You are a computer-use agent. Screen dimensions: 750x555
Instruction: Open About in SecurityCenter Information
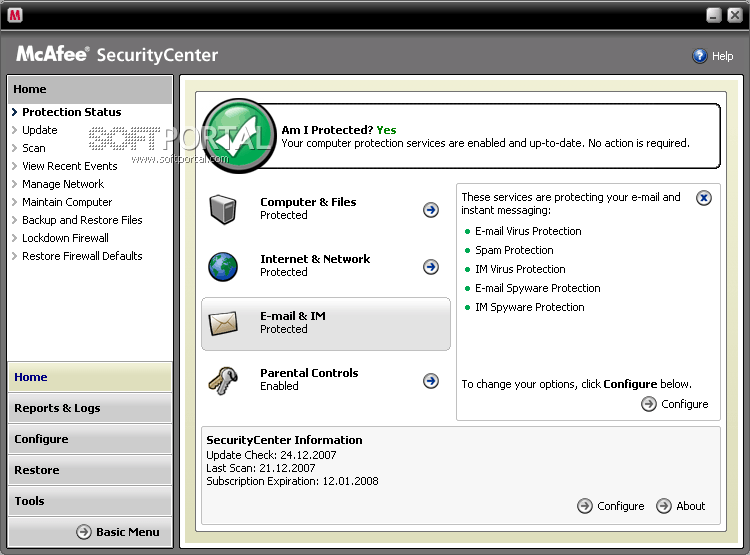(681, 506)
